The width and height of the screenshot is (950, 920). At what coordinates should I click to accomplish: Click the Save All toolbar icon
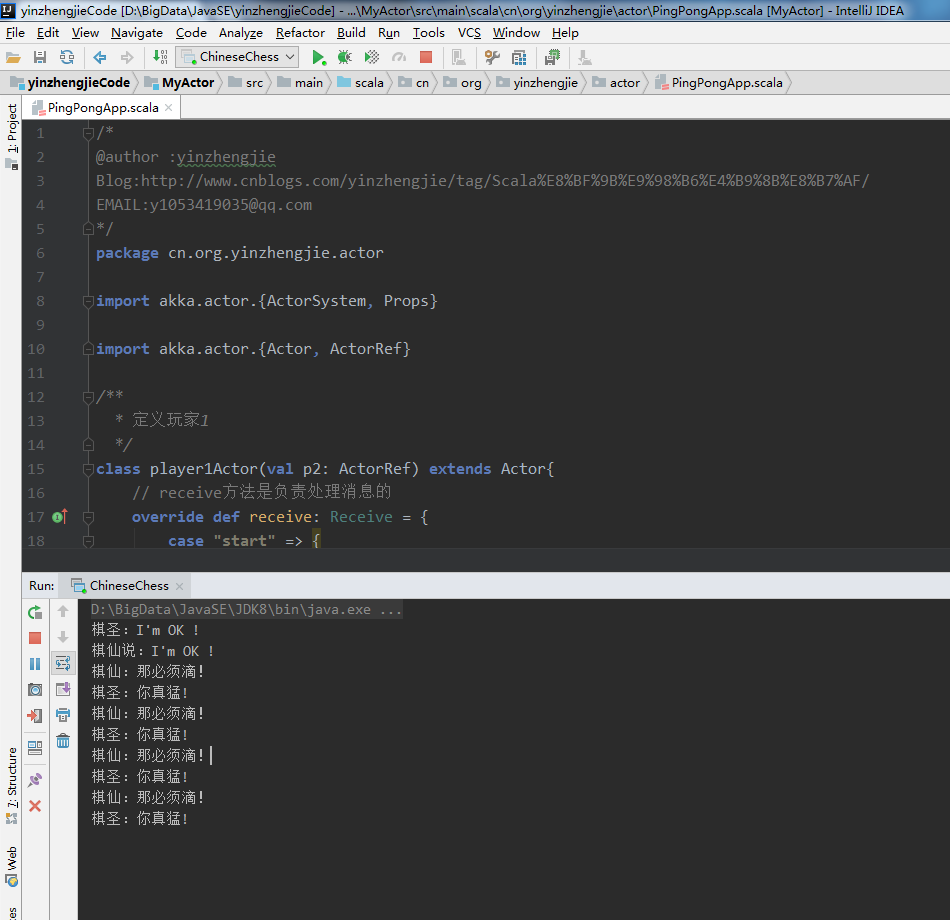coord(40,58)
